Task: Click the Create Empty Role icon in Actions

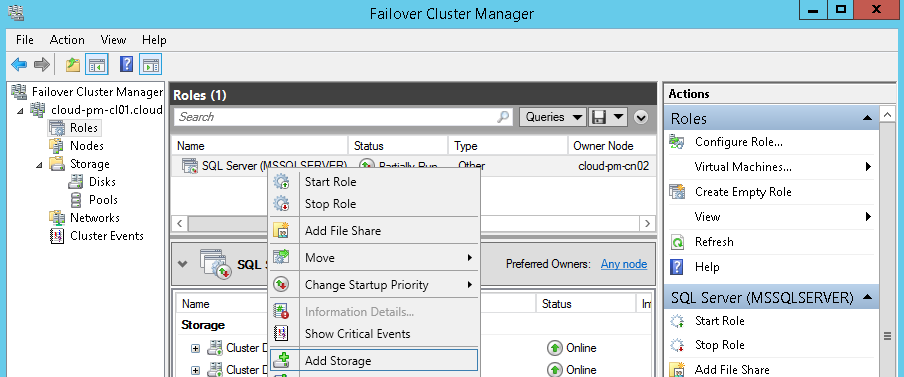Action: click(677, 192)
